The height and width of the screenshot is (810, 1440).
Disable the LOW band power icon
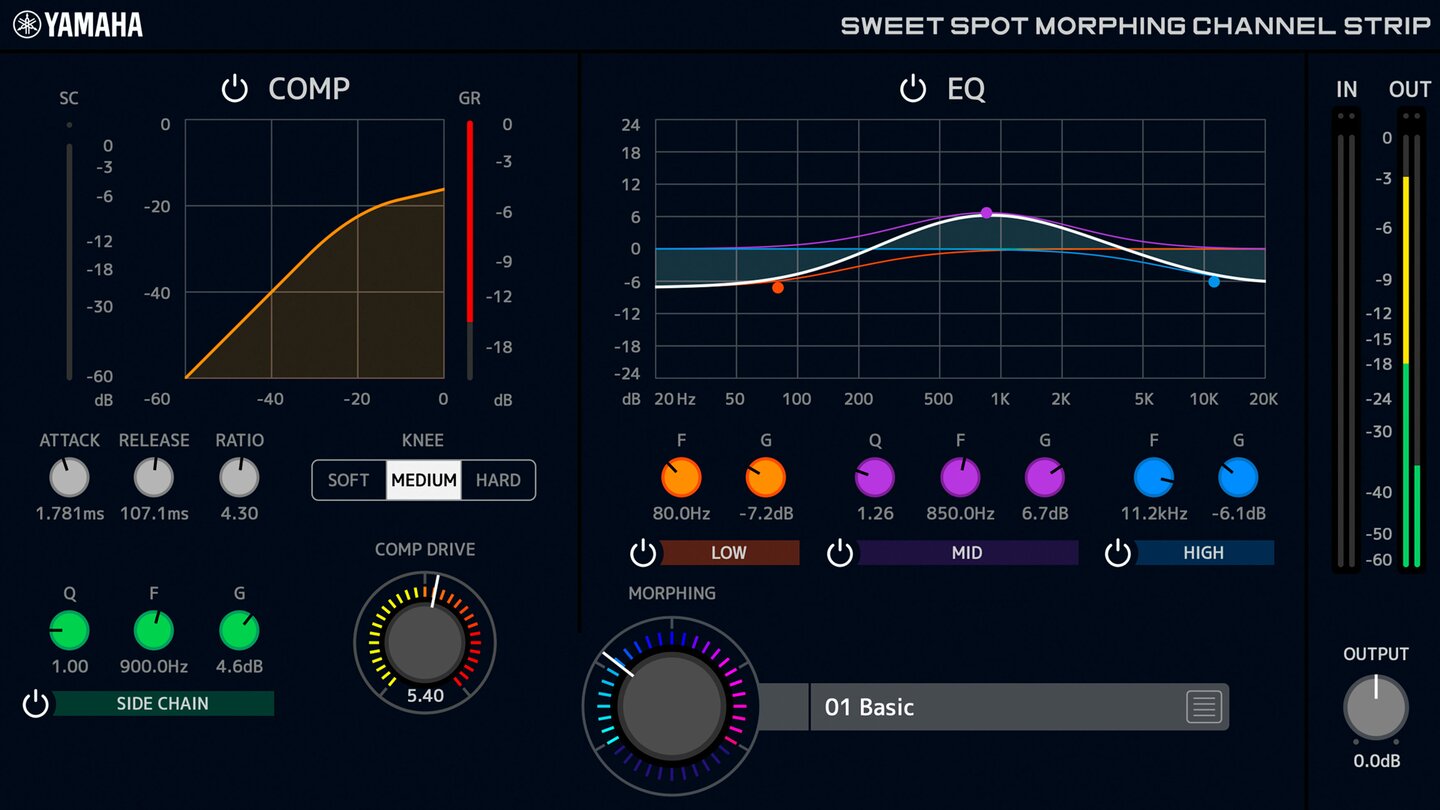point(643,553)
